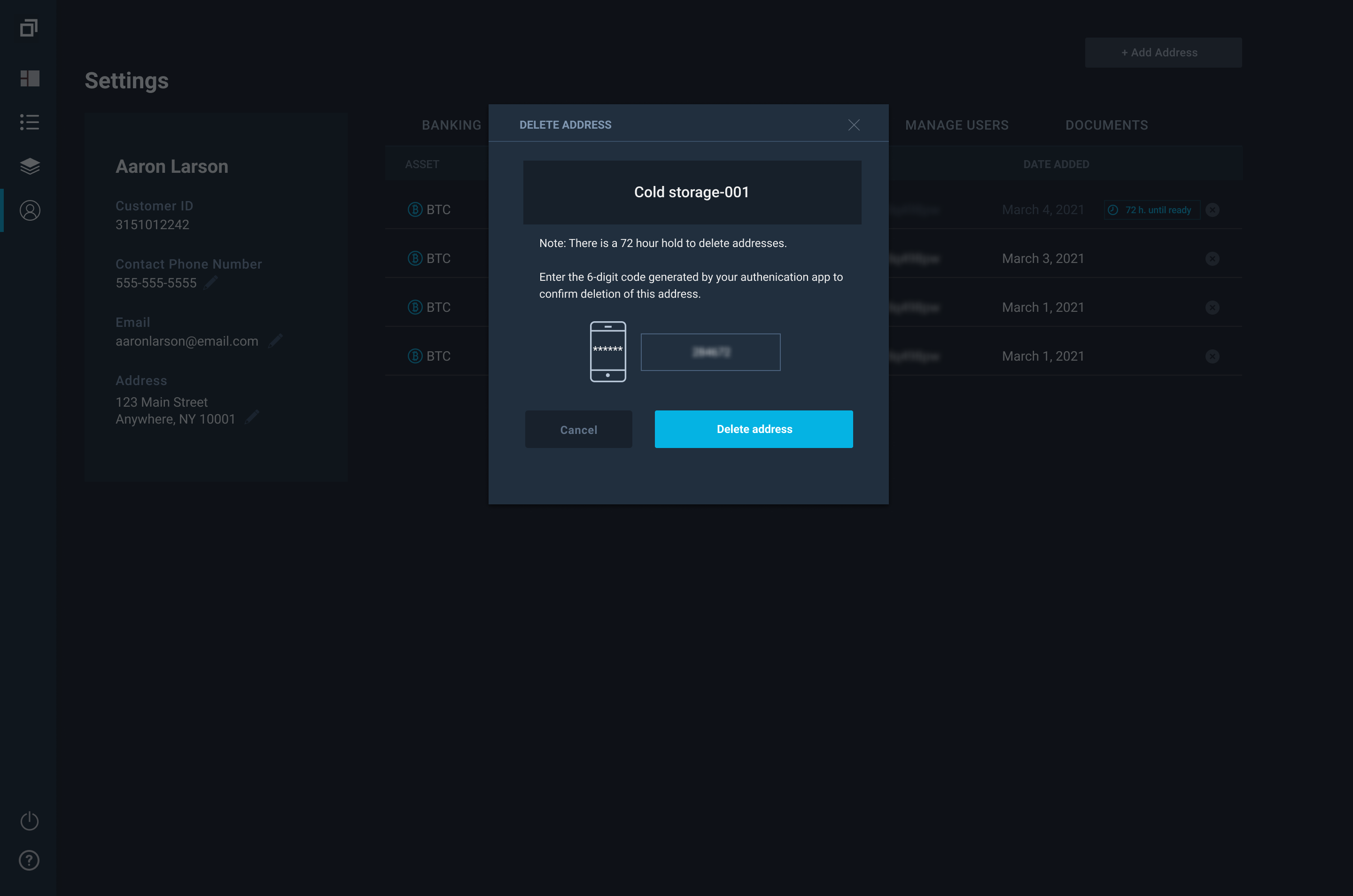Close the Delete Address dialog with X
The height and width of the screenshot is (896, 1353).
(854, 125)
